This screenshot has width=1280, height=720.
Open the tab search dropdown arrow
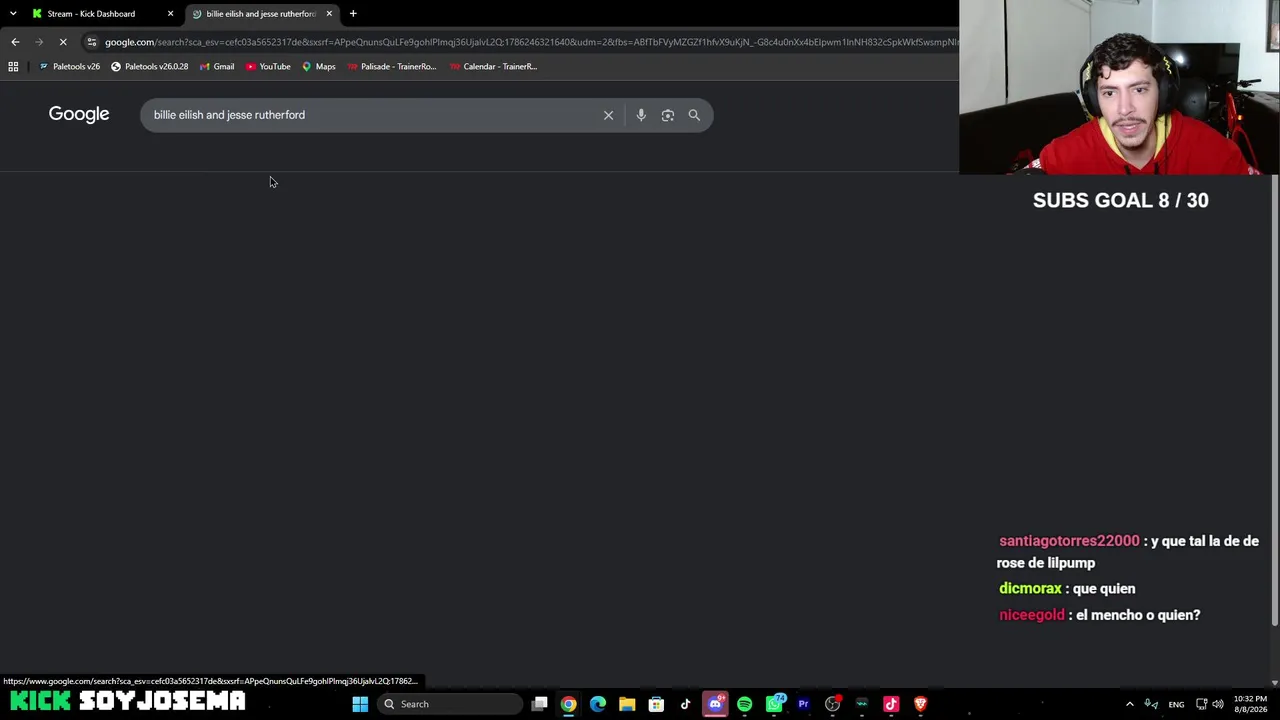pos(13,14)
